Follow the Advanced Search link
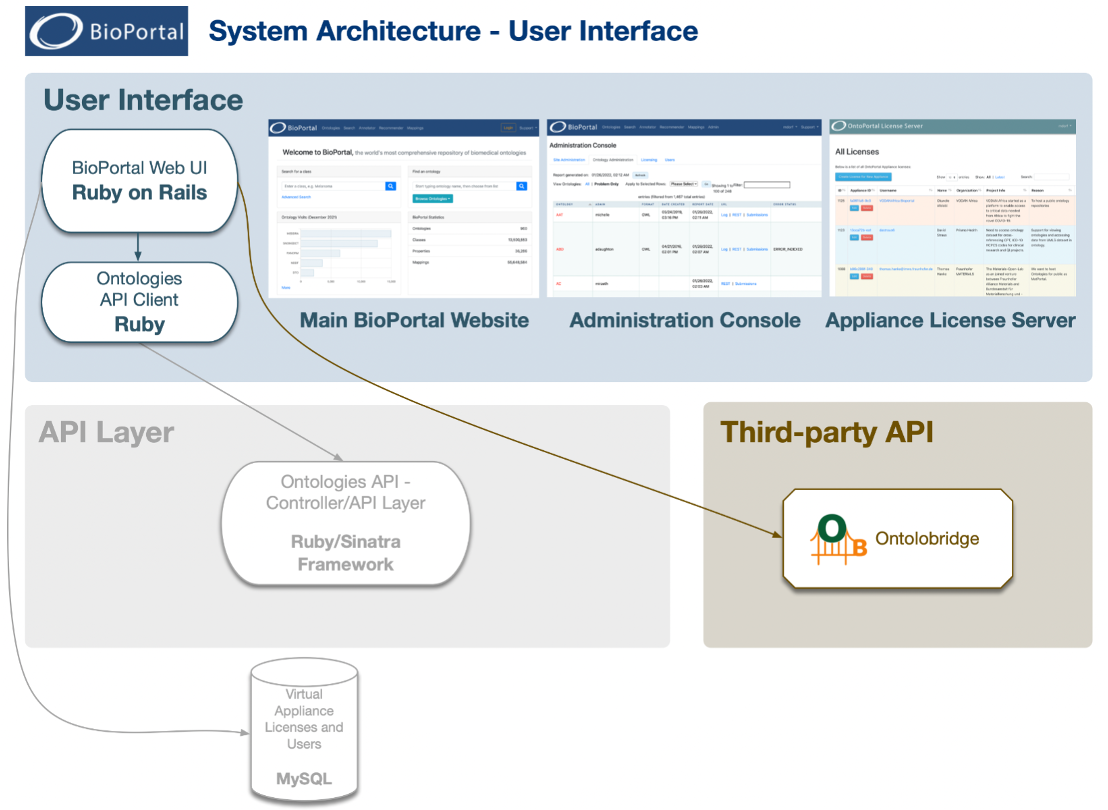The image size is (1108, 810). pyautogui.click(x=296, y=197)
